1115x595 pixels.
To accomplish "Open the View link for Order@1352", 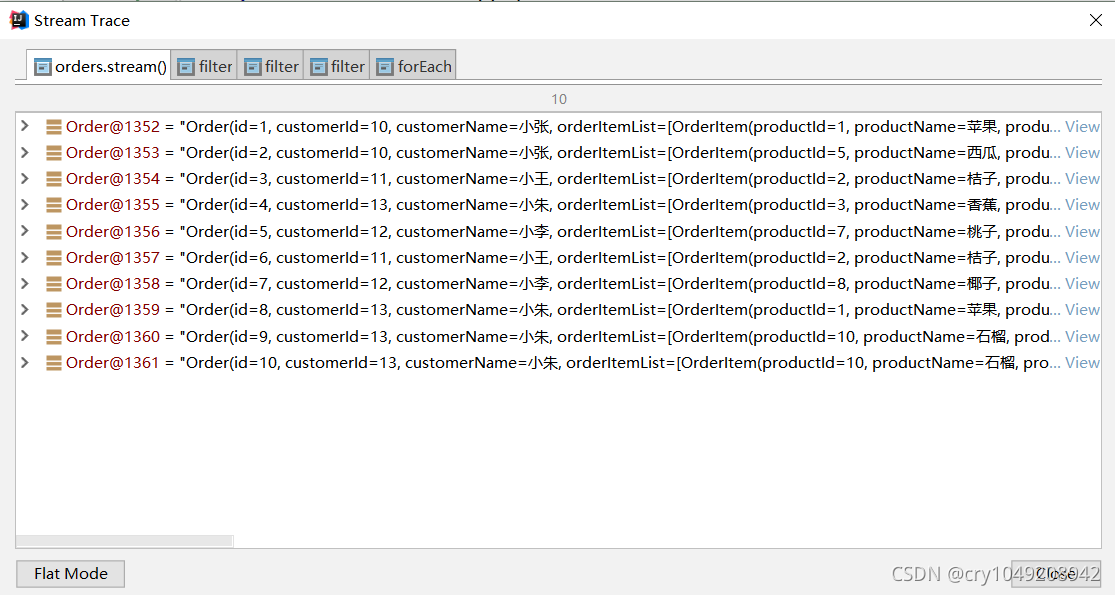I will (1082, 126).
